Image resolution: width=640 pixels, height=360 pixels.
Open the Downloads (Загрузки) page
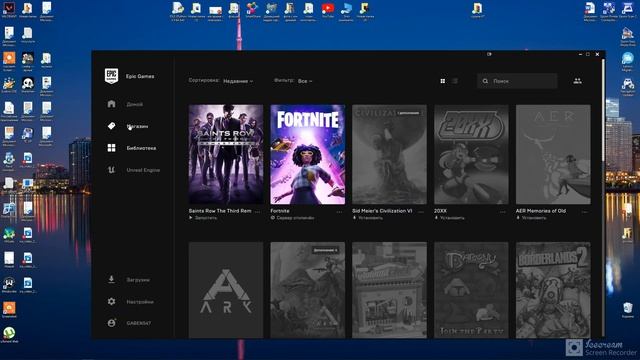coord(129,280)
